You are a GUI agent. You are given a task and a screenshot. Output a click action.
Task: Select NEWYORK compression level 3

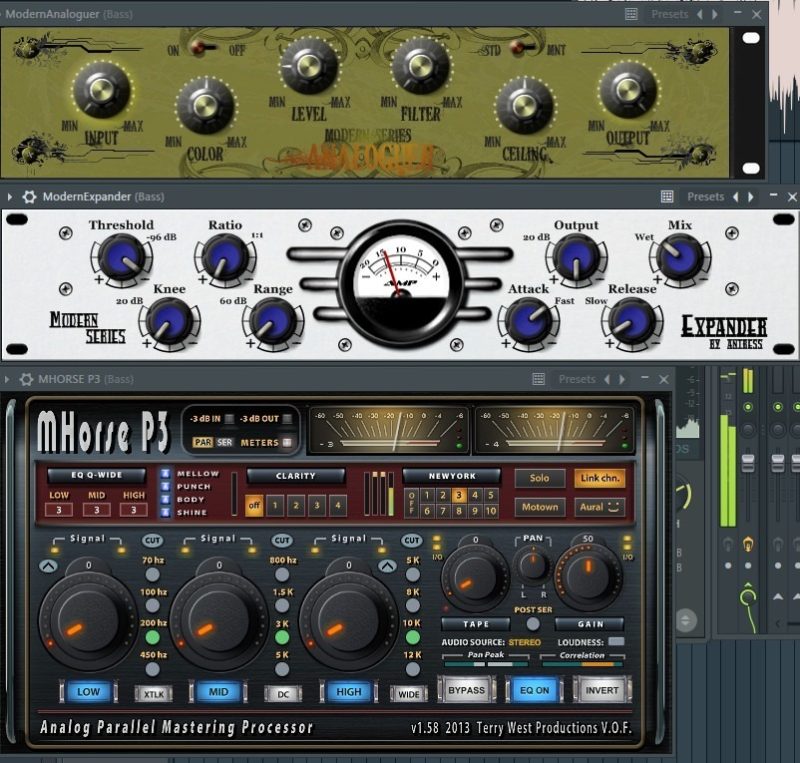459,495
